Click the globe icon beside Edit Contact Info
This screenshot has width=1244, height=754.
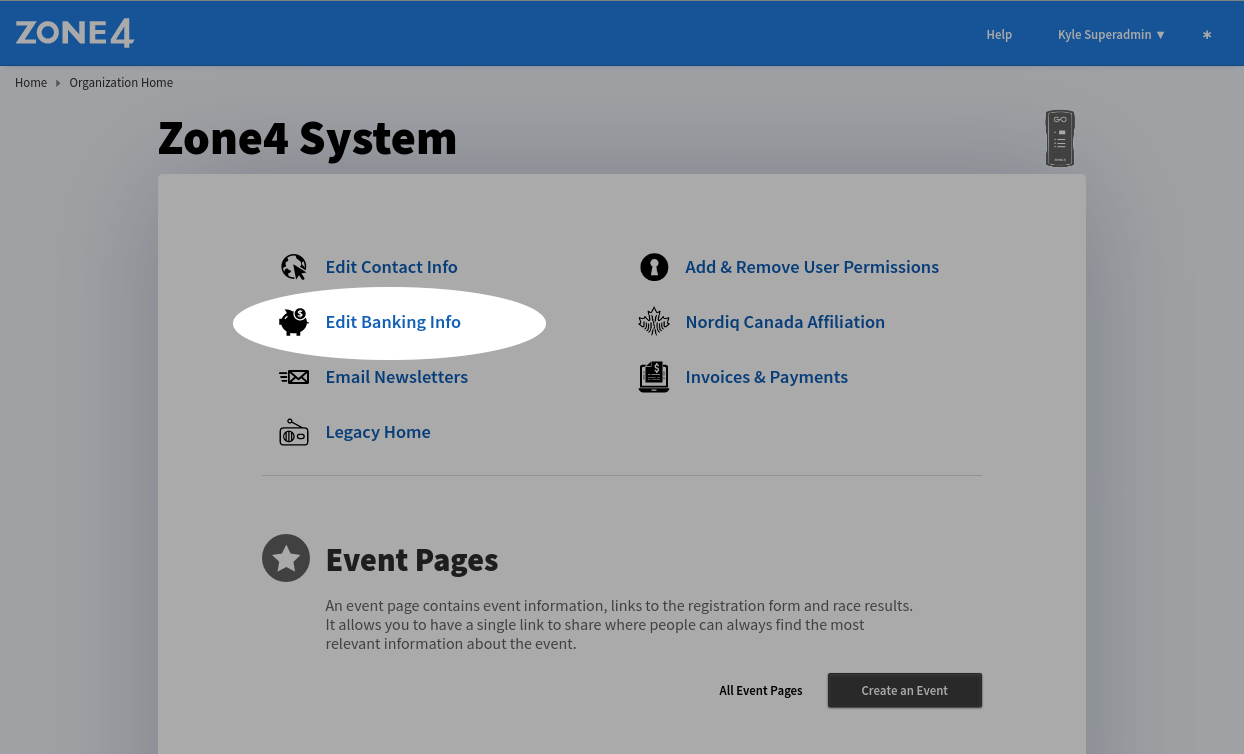pyautogui.click(x=293, y=266)
